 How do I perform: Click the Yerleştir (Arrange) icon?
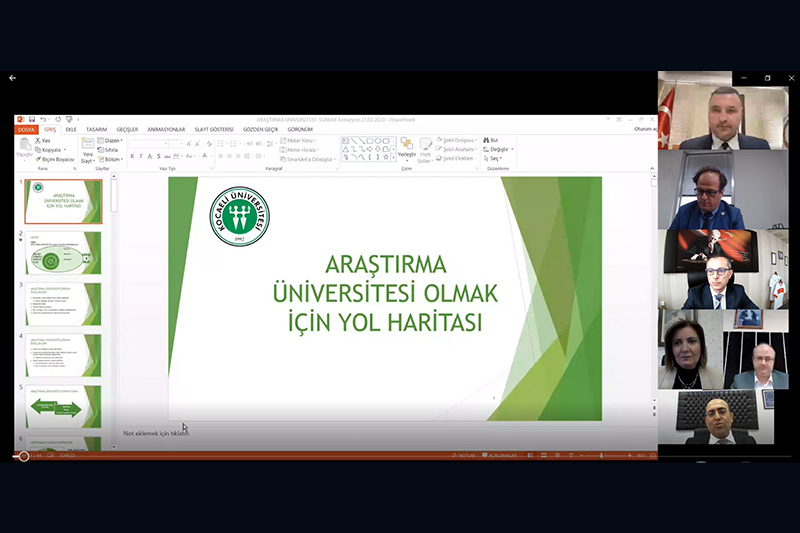(407, 146)
